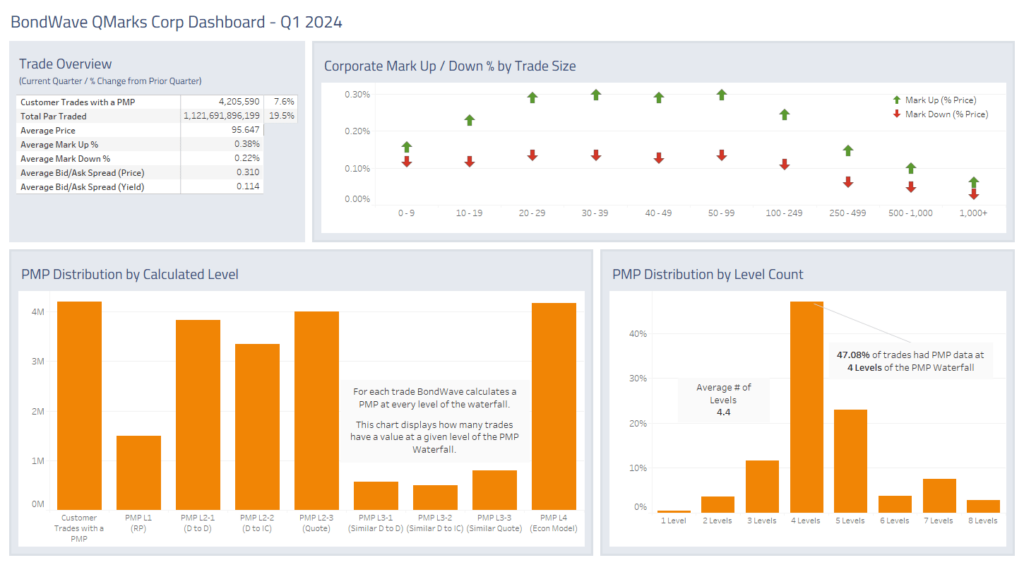Select the Customer Trades with a PMP bar

(79, 406)
